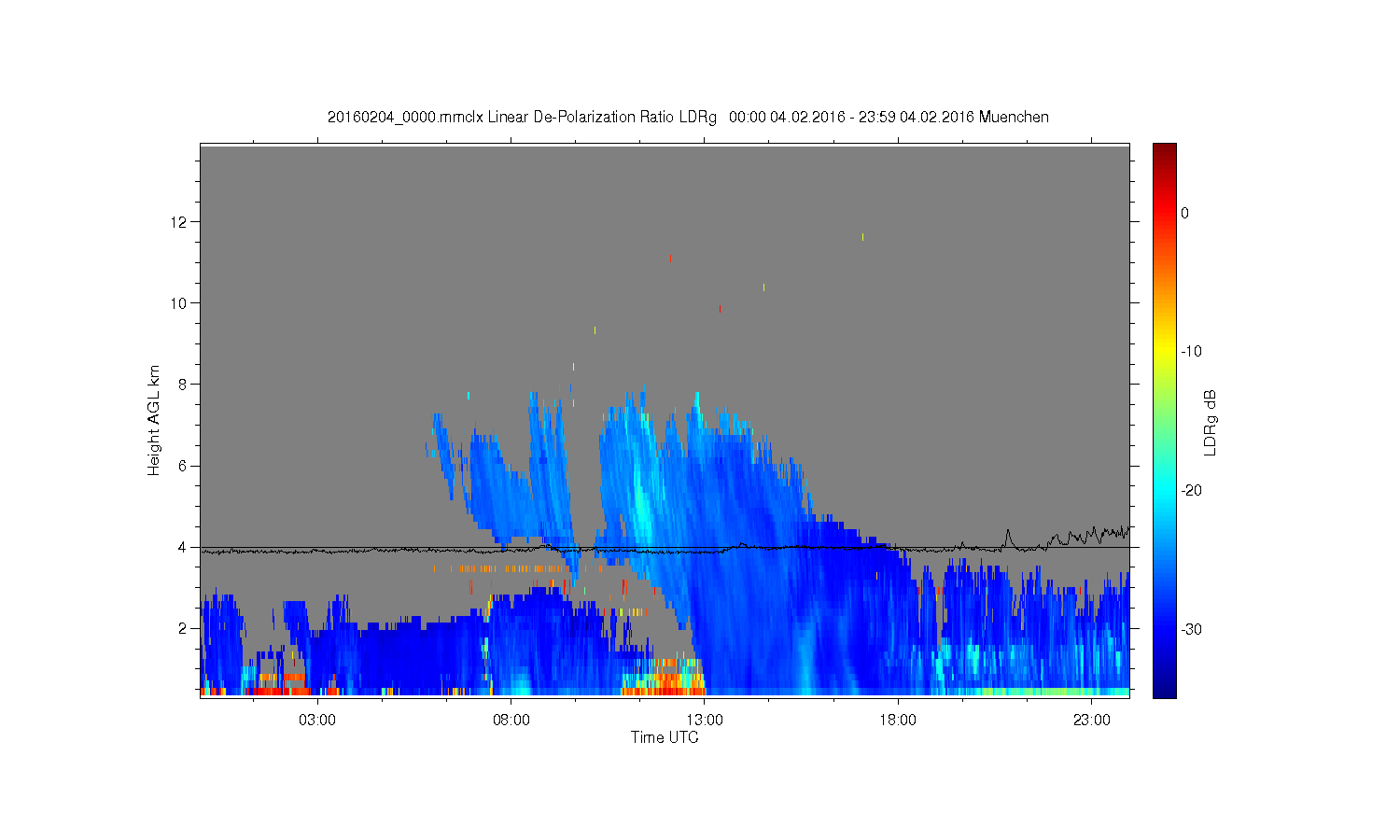Click the 08:00 time tick label
1400x840 pixels.
(511, 721)
